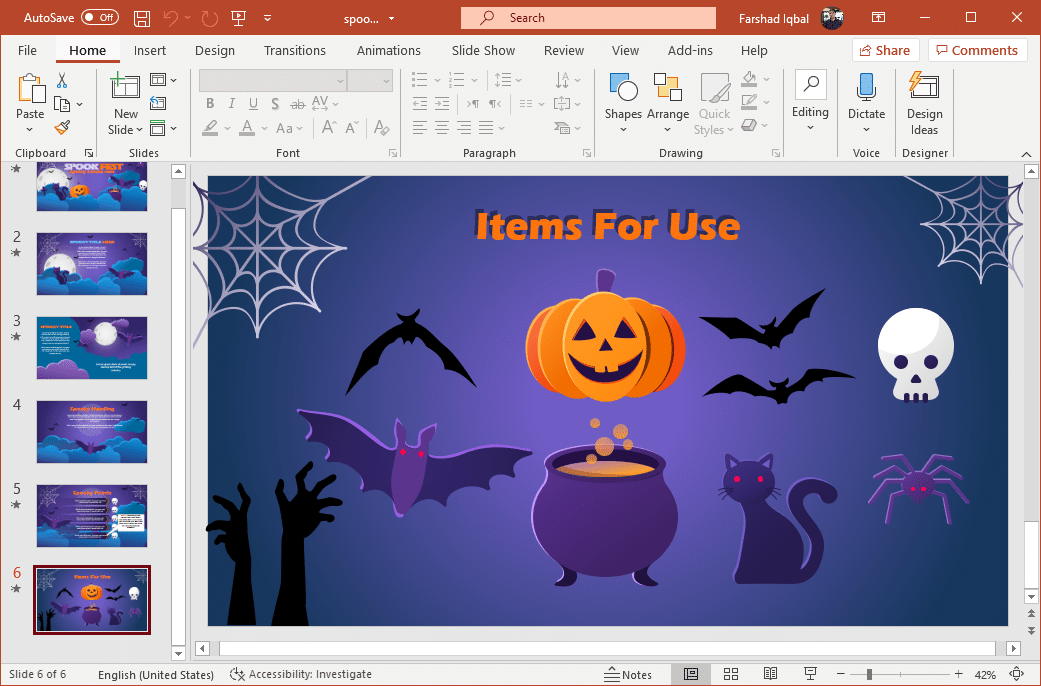Open Reading View from status bar

point(770,675)
